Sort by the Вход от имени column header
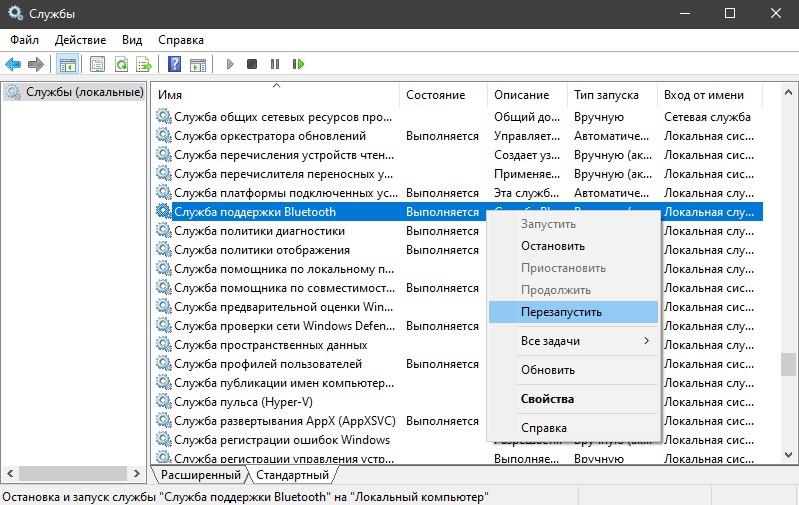The height and width of the screenshot is (505, 799). [710, 95]
